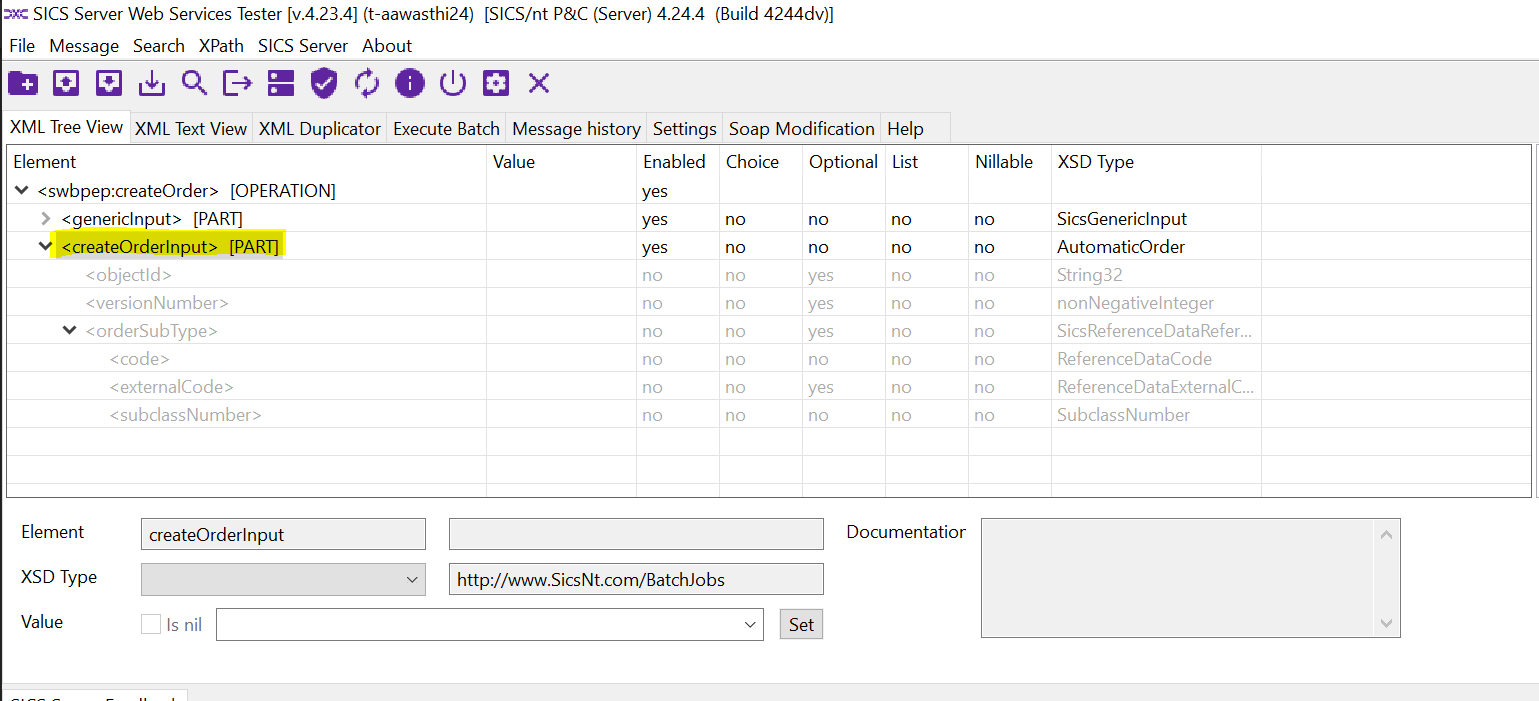
Task: Open the SICS Server menu
Action: click(302, 45)
